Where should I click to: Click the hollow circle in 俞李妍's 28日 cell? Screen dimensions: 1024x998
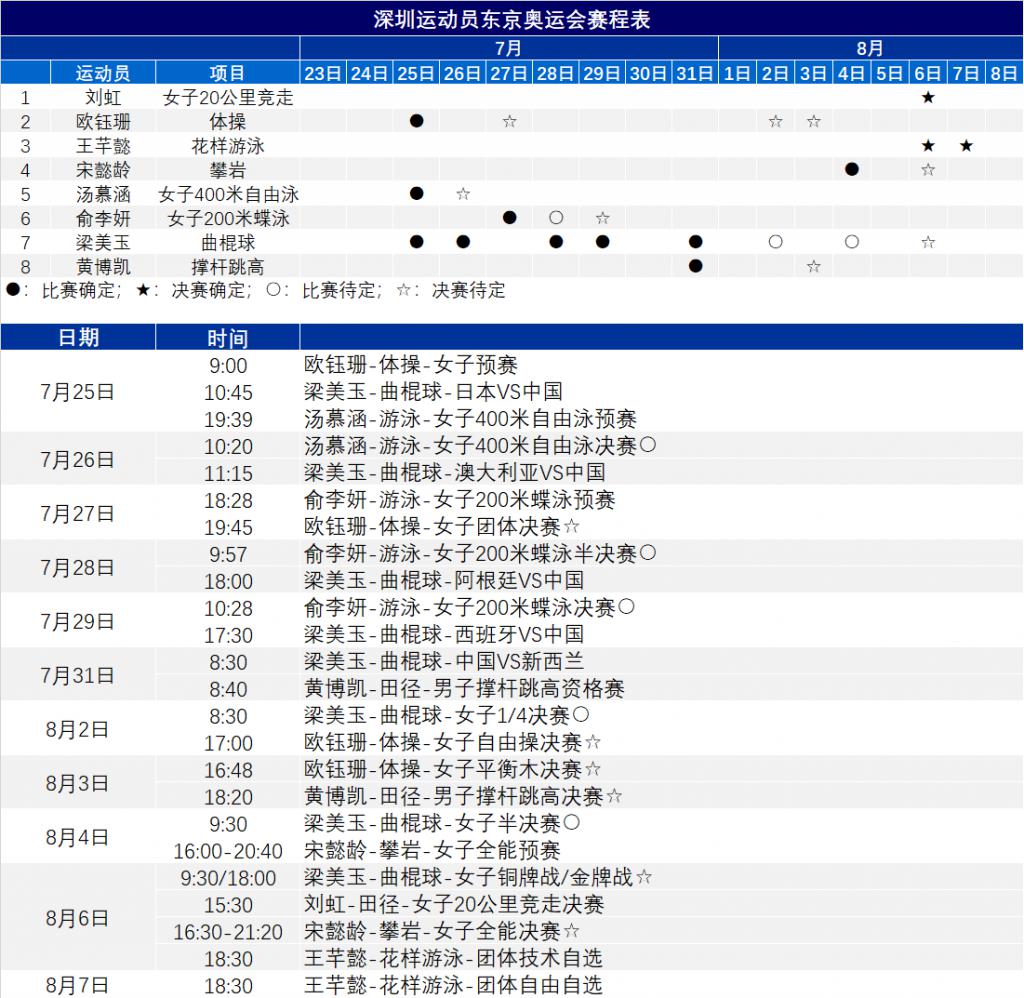click(556, 218)
